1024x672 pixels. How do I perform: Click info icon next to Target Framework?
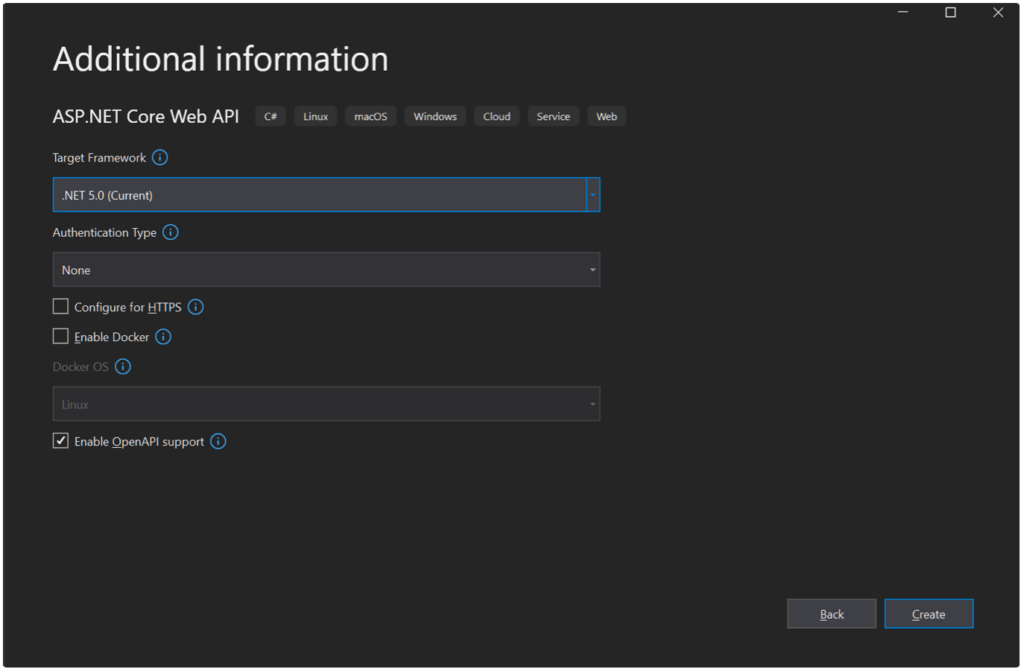(x=160, y=158)
